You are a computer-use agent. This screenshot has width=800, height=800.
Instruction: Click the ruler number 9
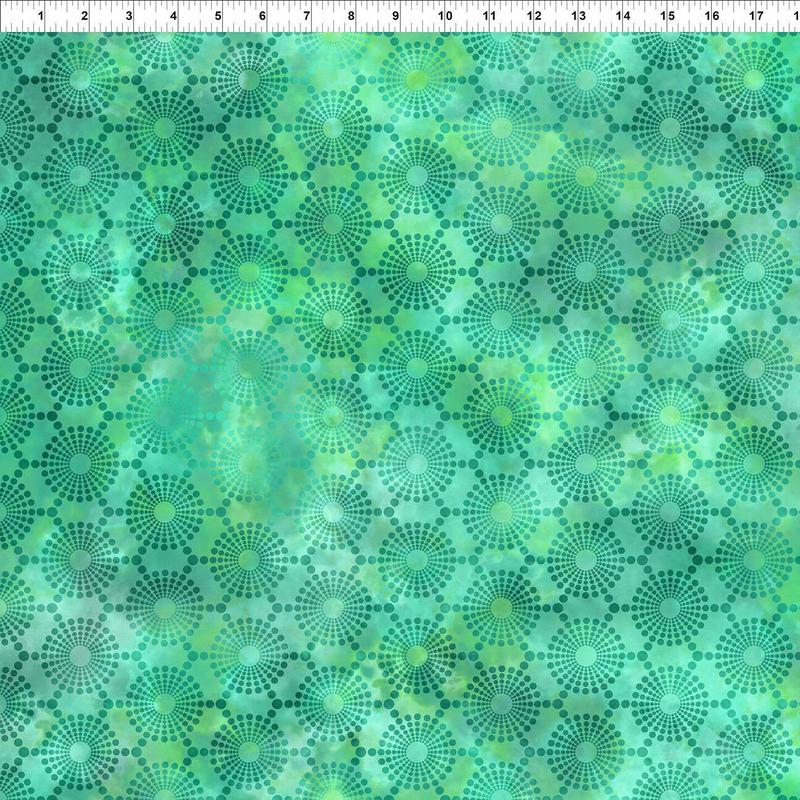(395, 16)
